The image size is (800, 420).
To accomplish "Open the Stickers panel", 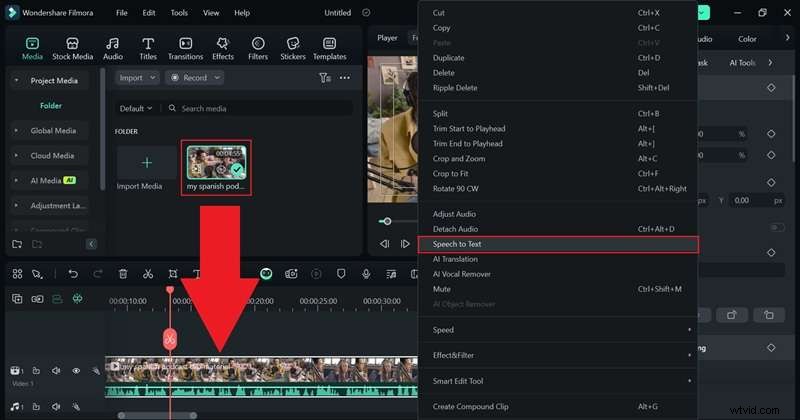I will [293, 48].
